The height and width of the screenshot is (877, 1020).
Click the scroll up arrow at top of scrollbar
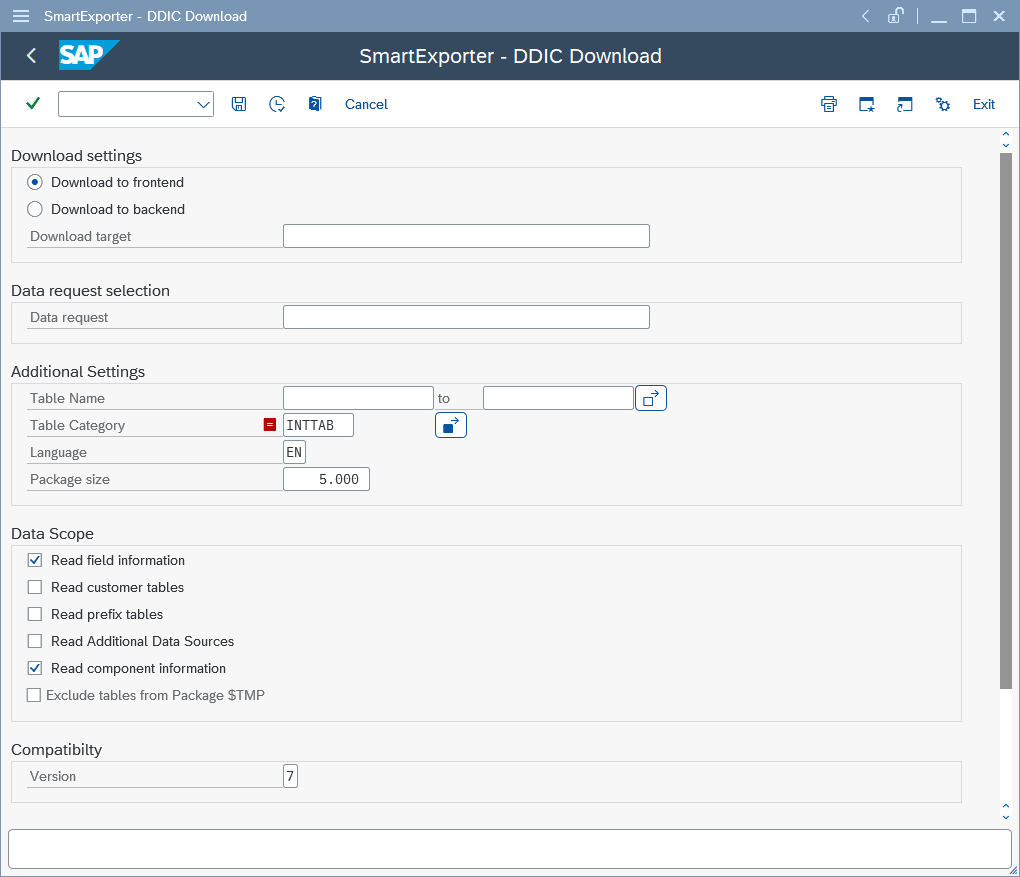click(x=1006, y=133)
